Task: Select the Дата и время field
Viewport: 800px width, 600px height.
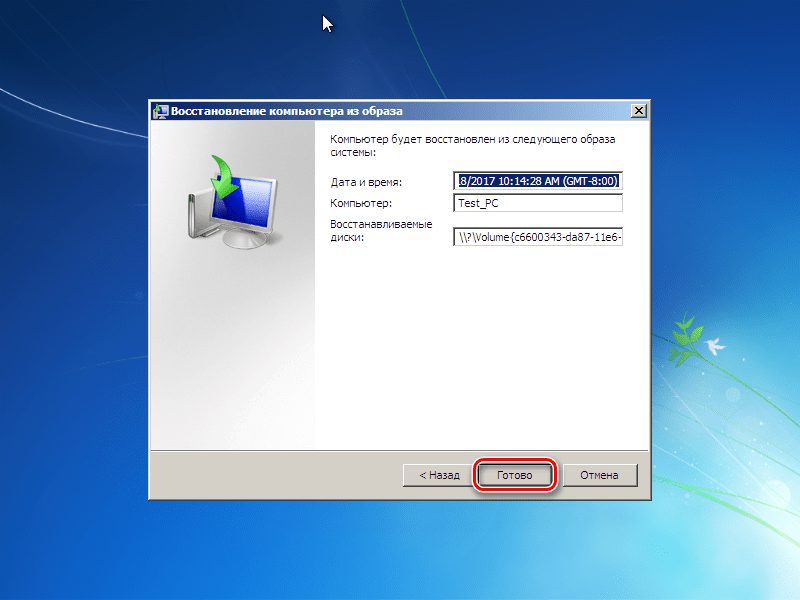Action: click(x=538, y=181)
